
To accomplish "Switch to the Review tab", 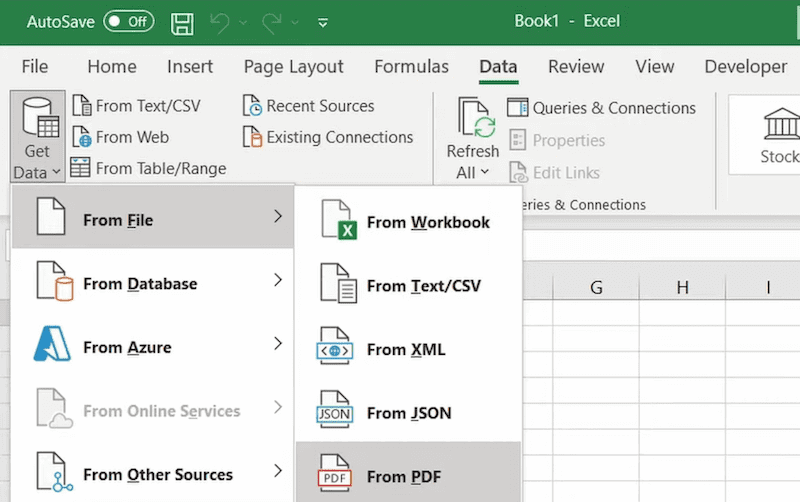I will pos(576,66).
